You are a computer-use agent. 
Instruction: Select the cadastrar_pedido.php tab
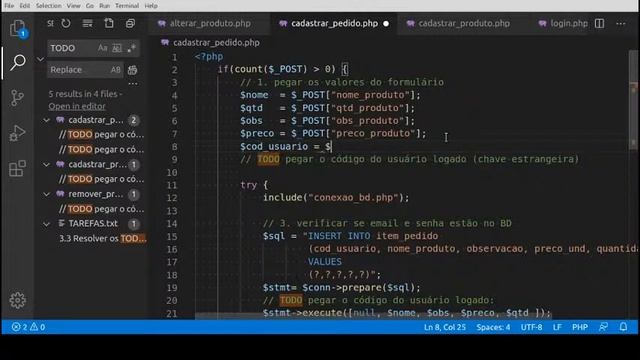click(x=334, y=24)
